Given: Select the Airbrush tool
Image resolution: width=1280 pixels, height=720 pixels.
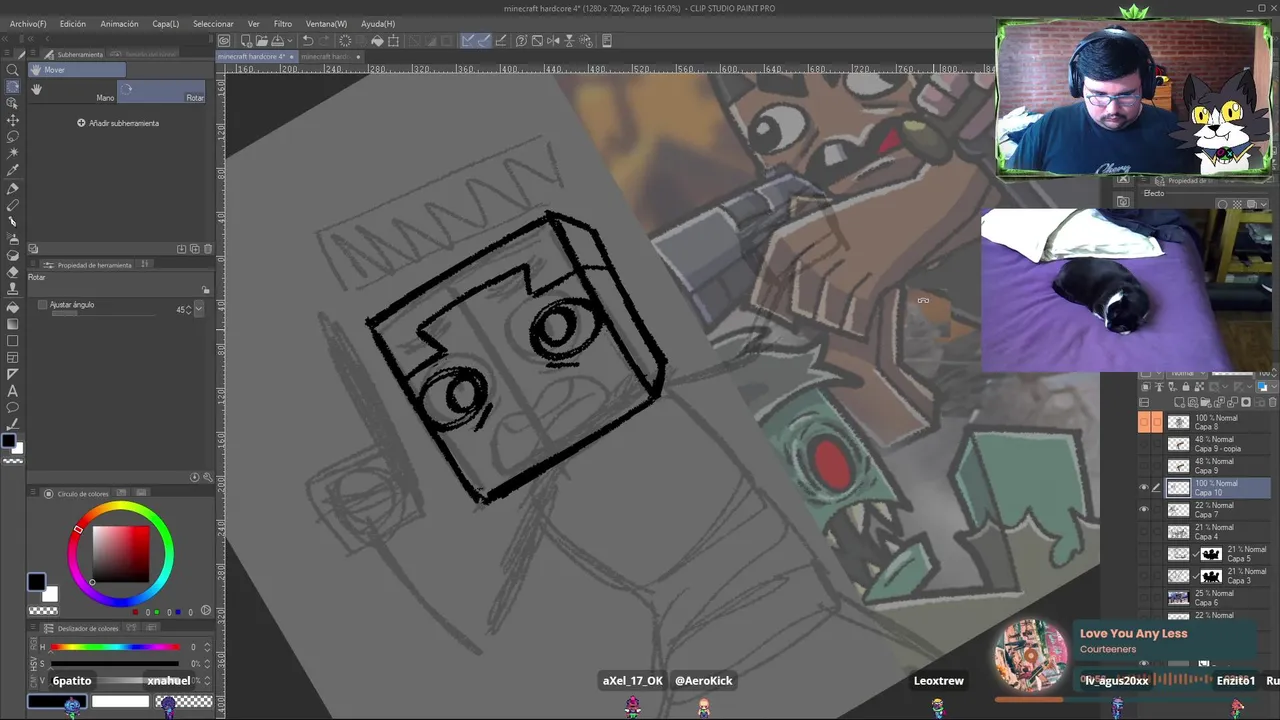Looking at the screenshot, I should [x=13, y=239].
